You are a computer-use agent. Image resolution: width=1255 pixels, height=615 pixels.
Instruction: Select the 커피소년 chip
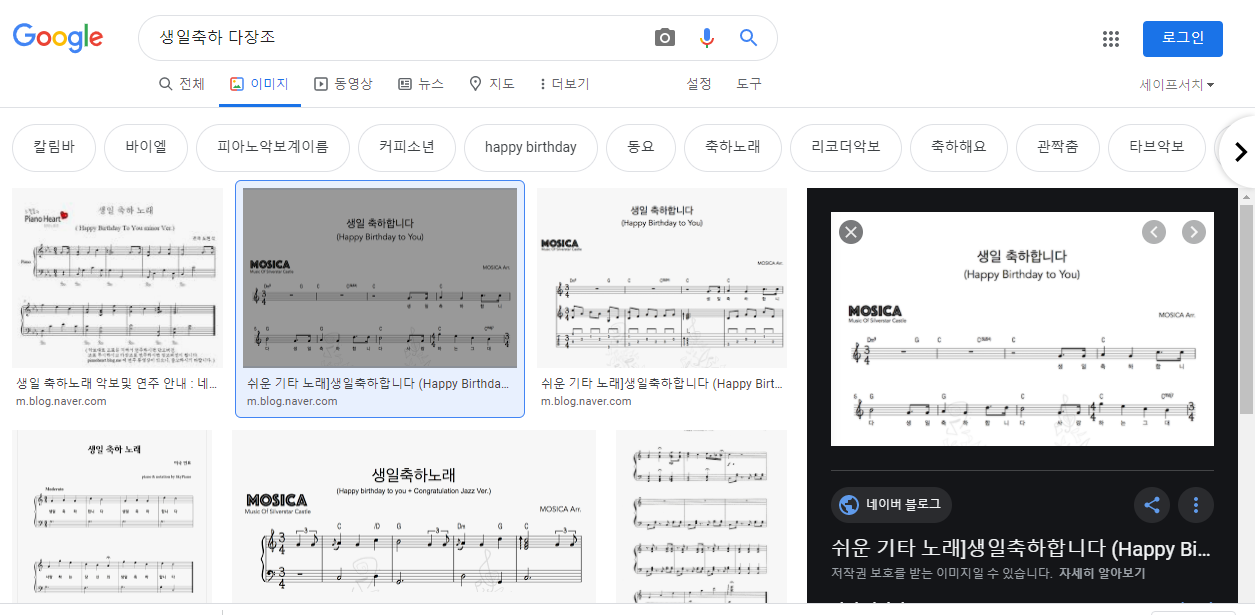(x=407, y=147)
